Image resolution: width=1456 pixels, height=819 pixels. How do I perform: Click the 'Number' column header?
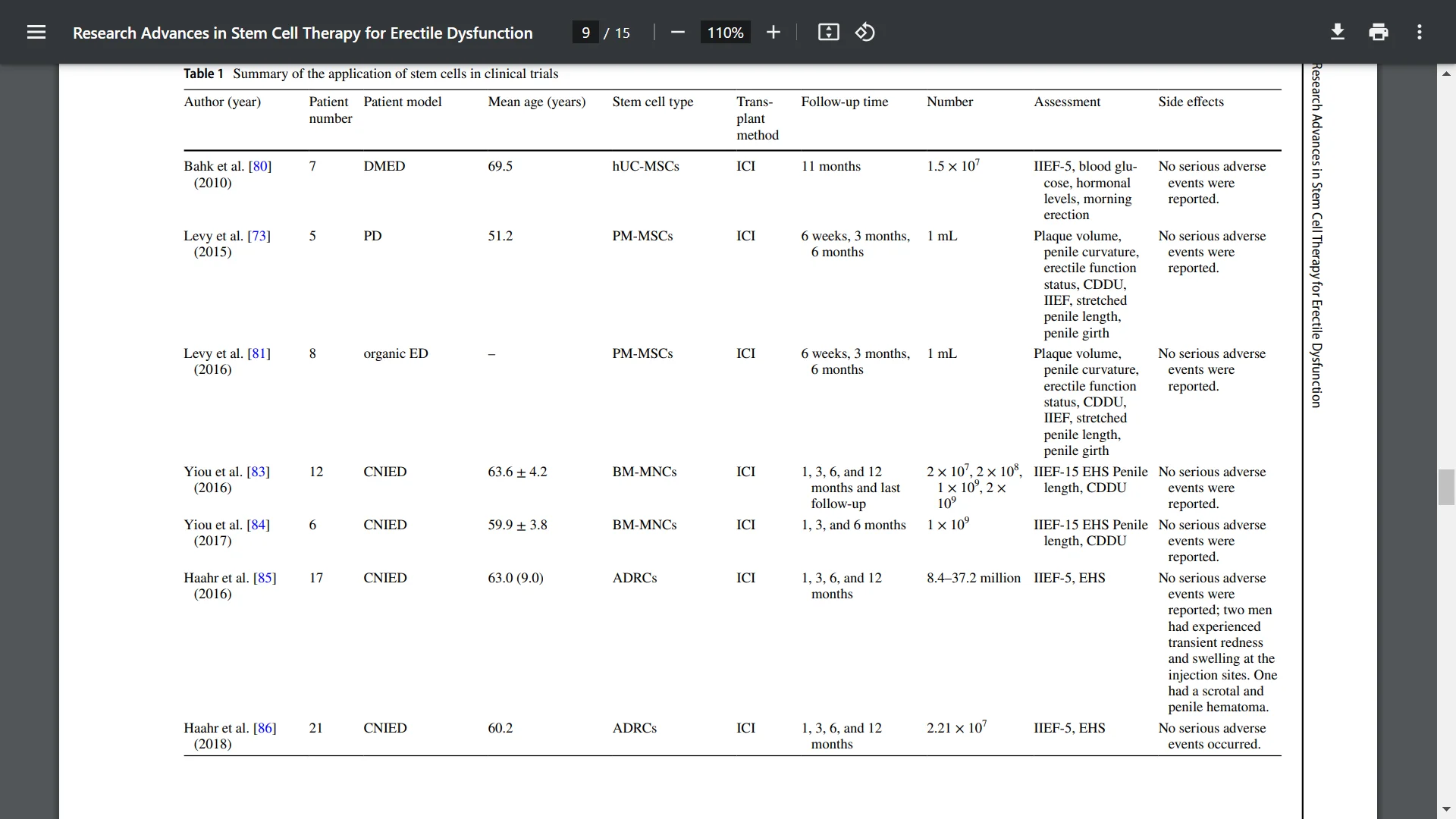949,102
